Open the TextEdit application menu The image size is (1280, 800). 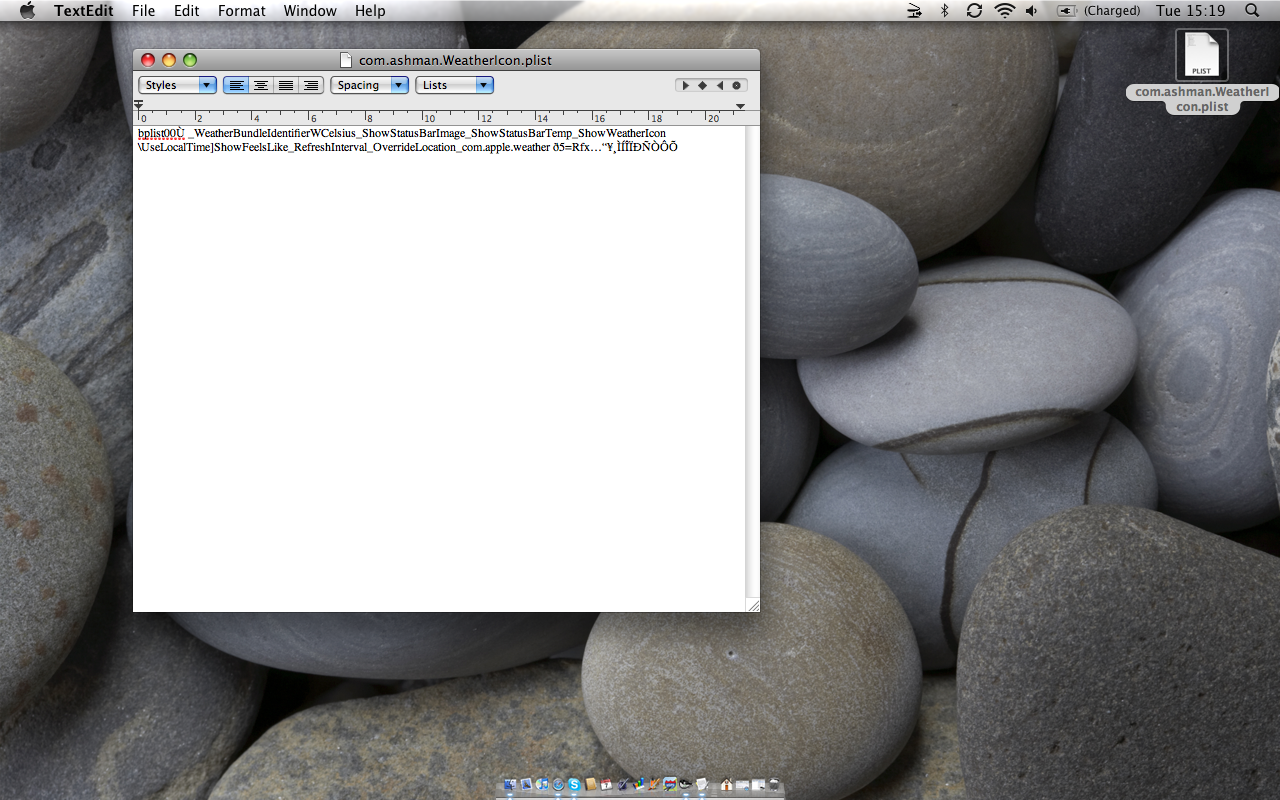[x=84, y=11]
